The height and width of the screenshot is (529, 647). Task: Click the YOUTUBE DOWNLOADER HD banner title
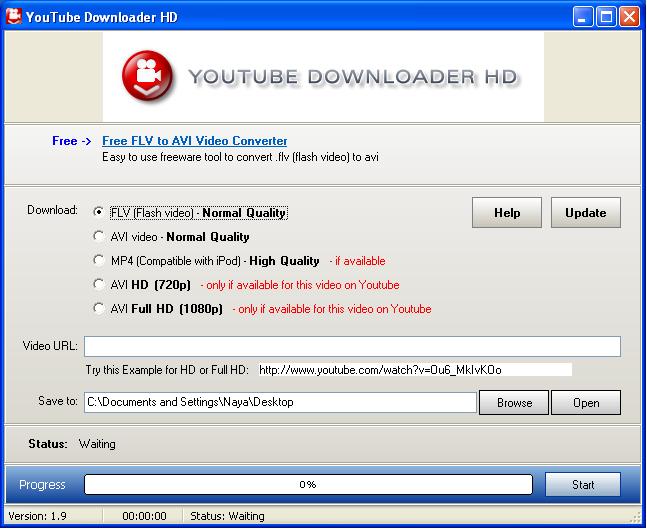(353, 77)
